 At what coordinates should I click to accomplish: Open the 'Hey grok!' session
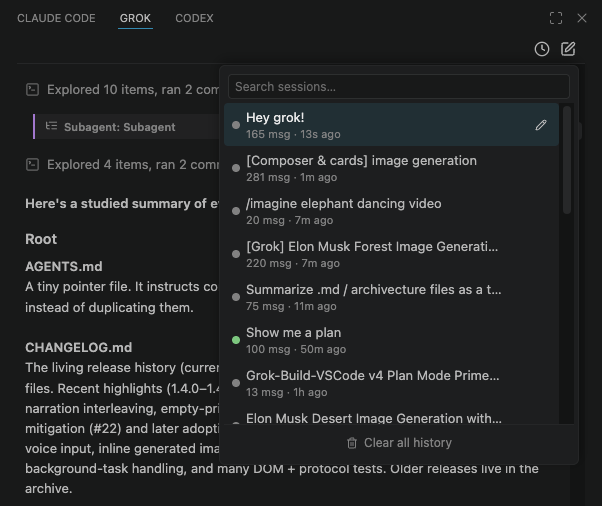[391, 124]
